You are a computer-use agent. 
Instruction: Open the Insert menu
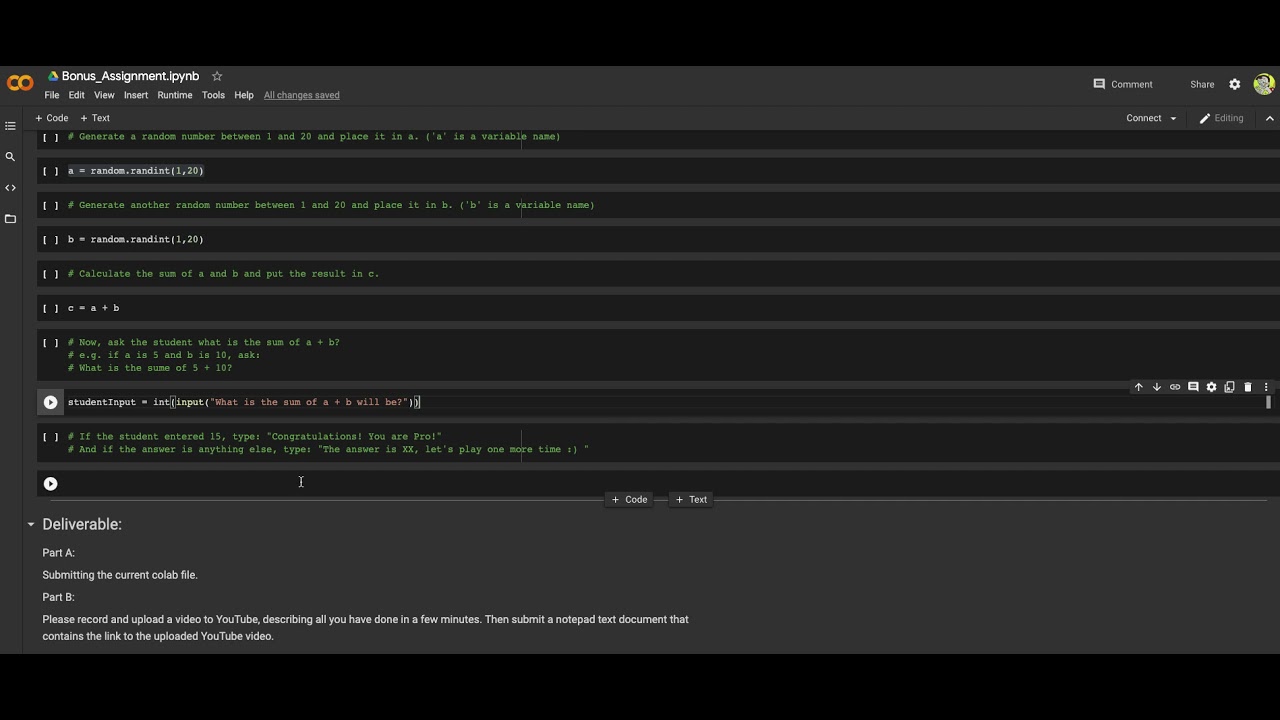pyautogui.click(x=136, y=95)
